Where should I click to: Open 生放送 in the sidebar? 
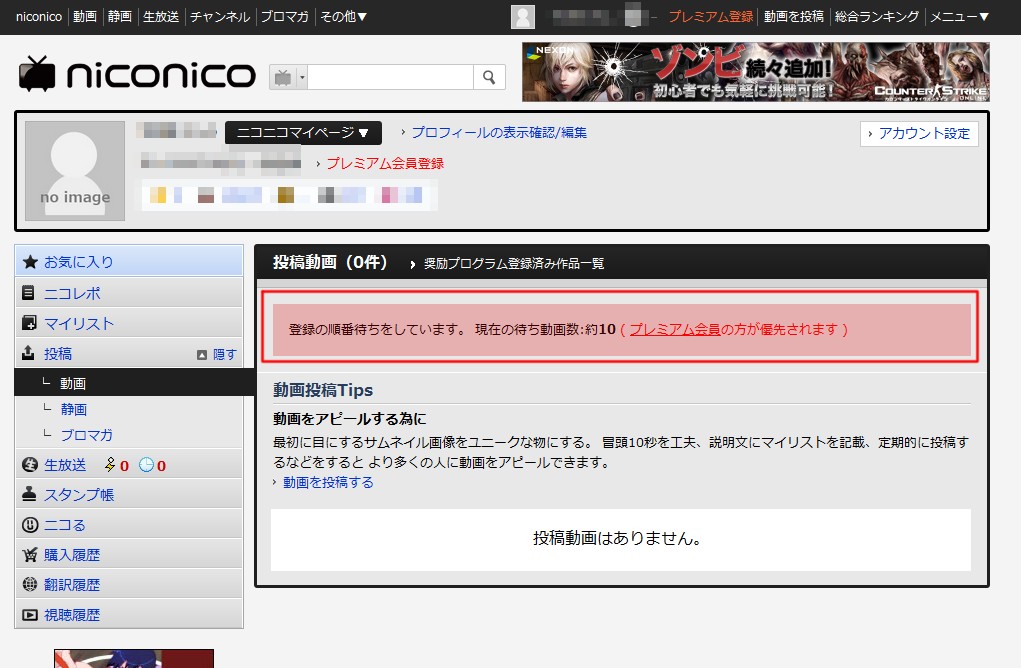coord(66,464)
